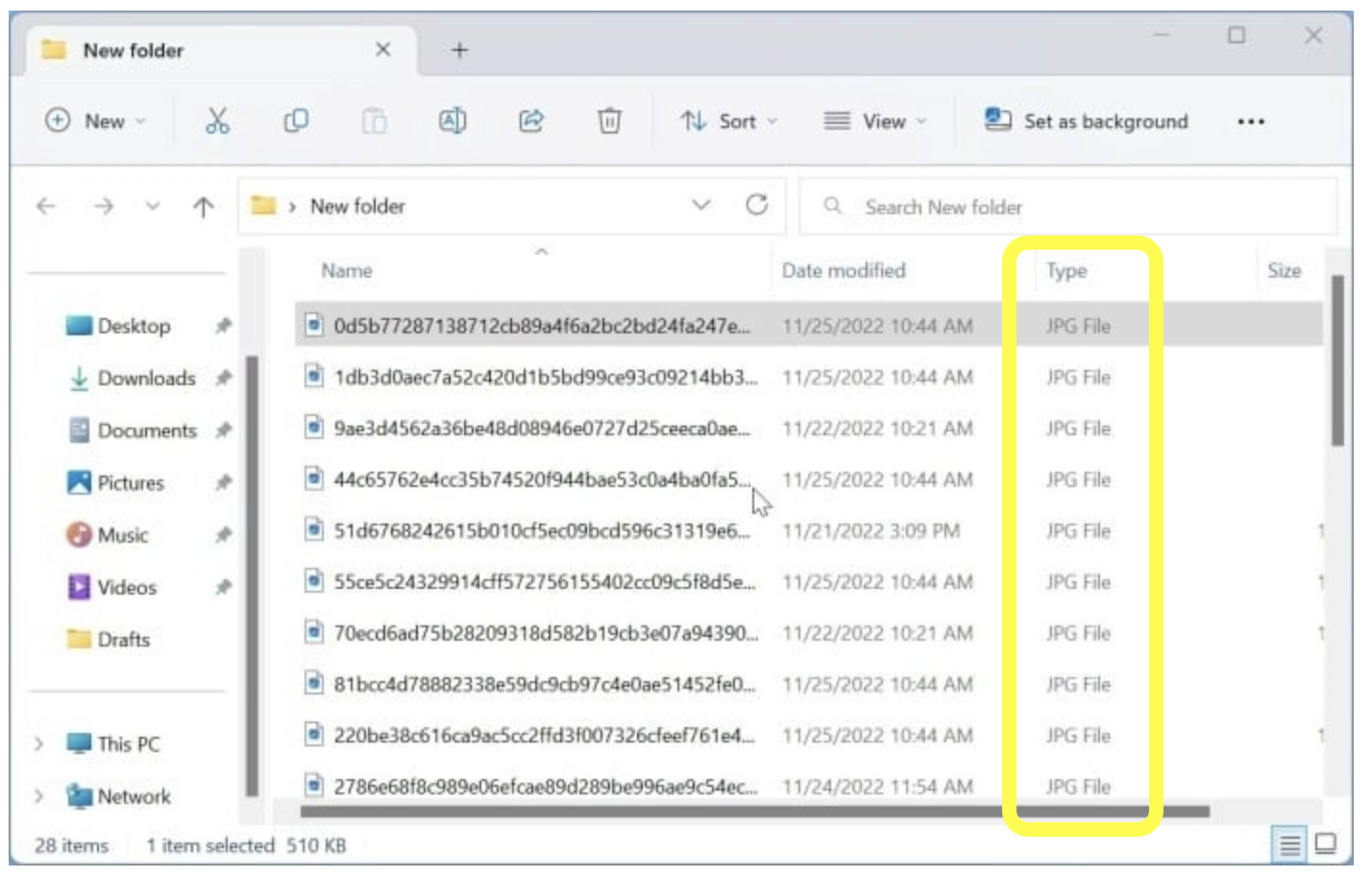Click the Cut scissors icon
1372x878 pixels.
218,121
